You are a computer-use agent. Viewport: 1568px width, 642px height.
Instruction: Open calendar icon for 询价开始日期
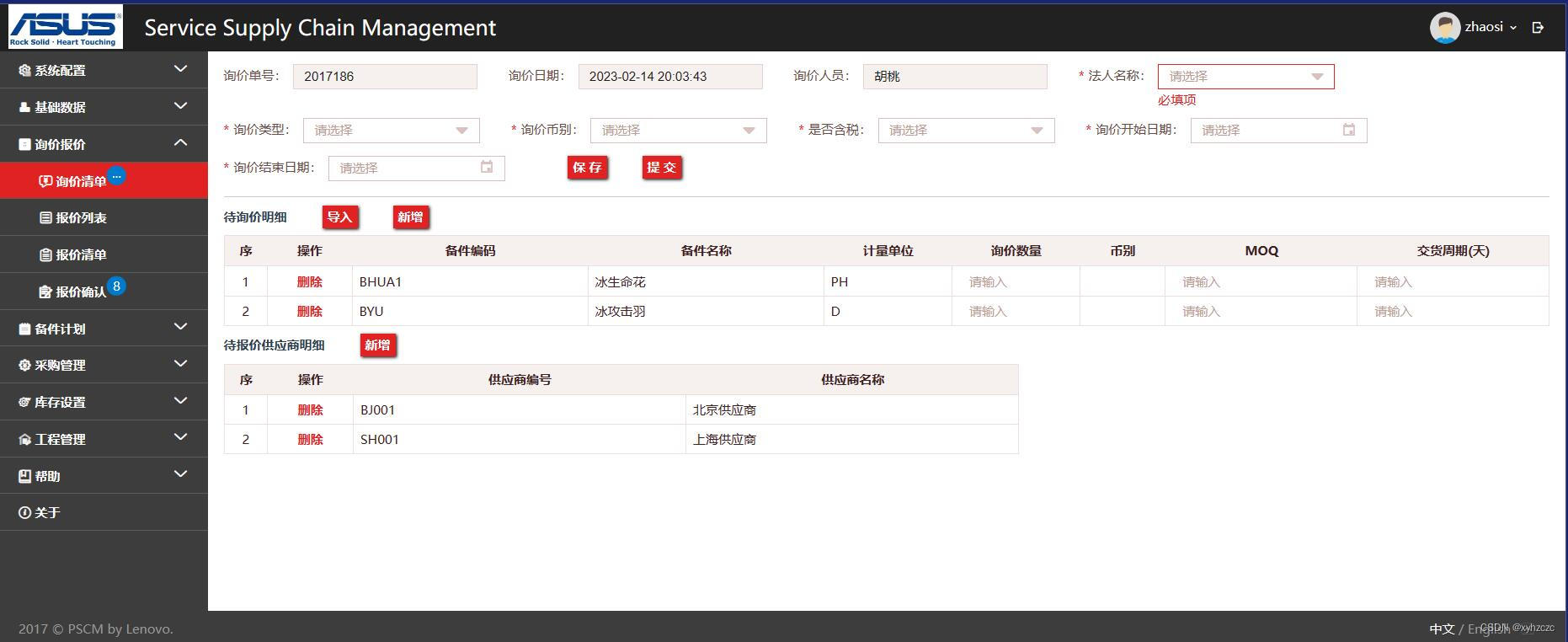tap(1349, 130)
